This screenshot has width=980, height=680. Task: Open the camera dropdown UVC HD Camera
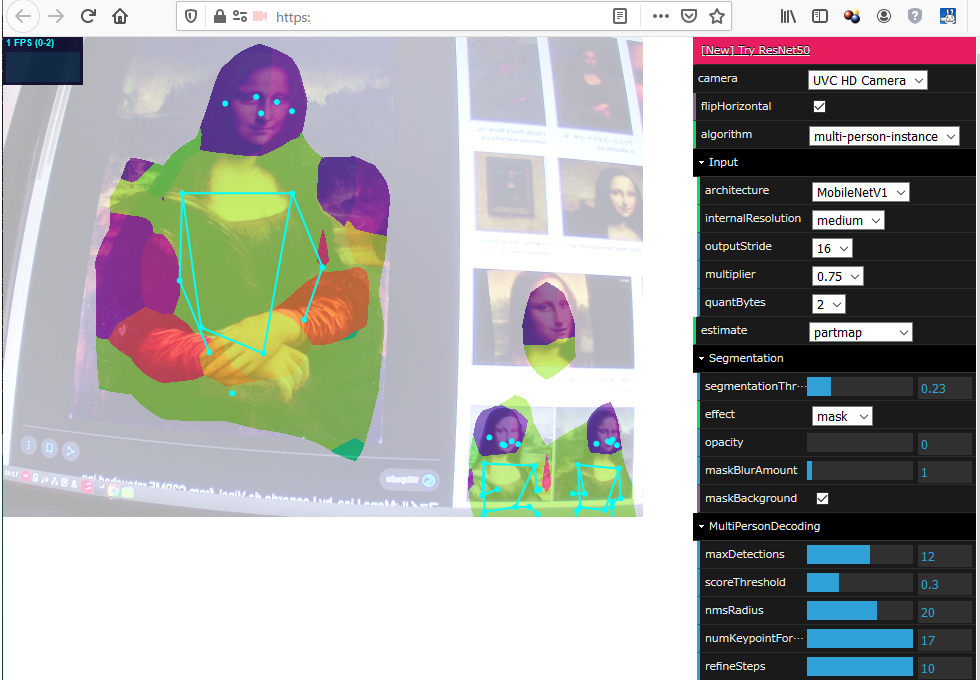(868, 81)
